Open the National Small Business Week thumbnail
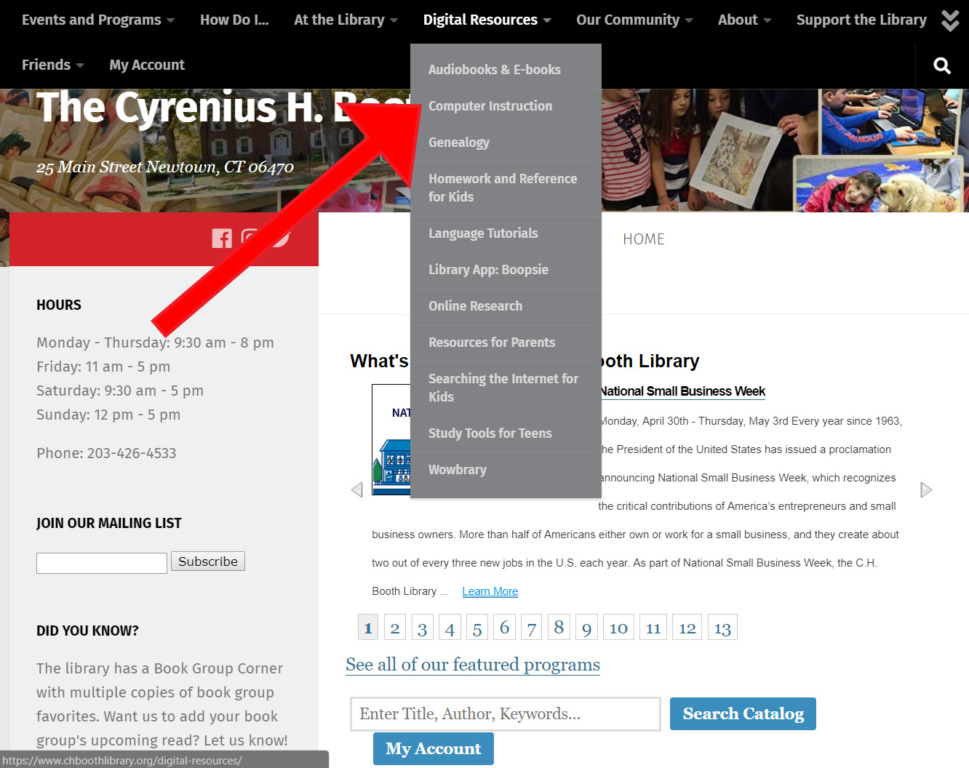The image size is (969, 768). coord(391,439)
